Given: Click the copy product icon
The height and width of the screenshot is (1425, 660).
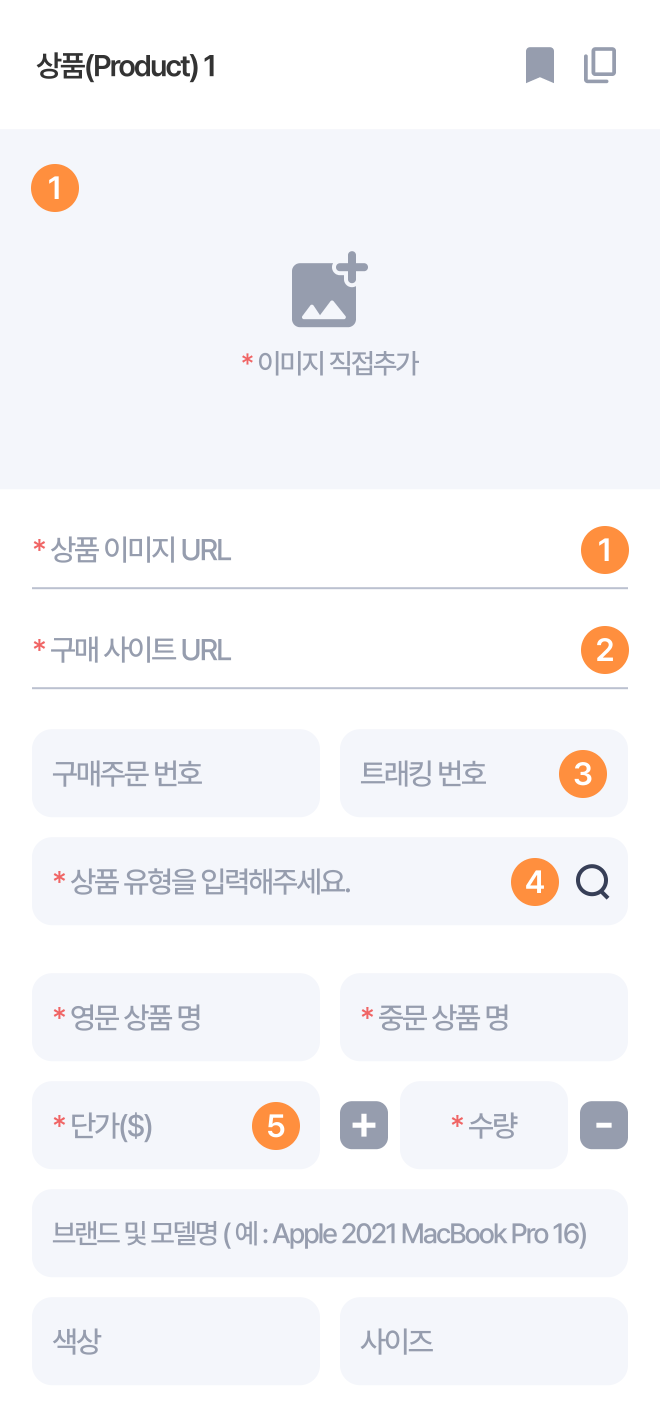Looking at the screenshot, I should coord(600,66).
